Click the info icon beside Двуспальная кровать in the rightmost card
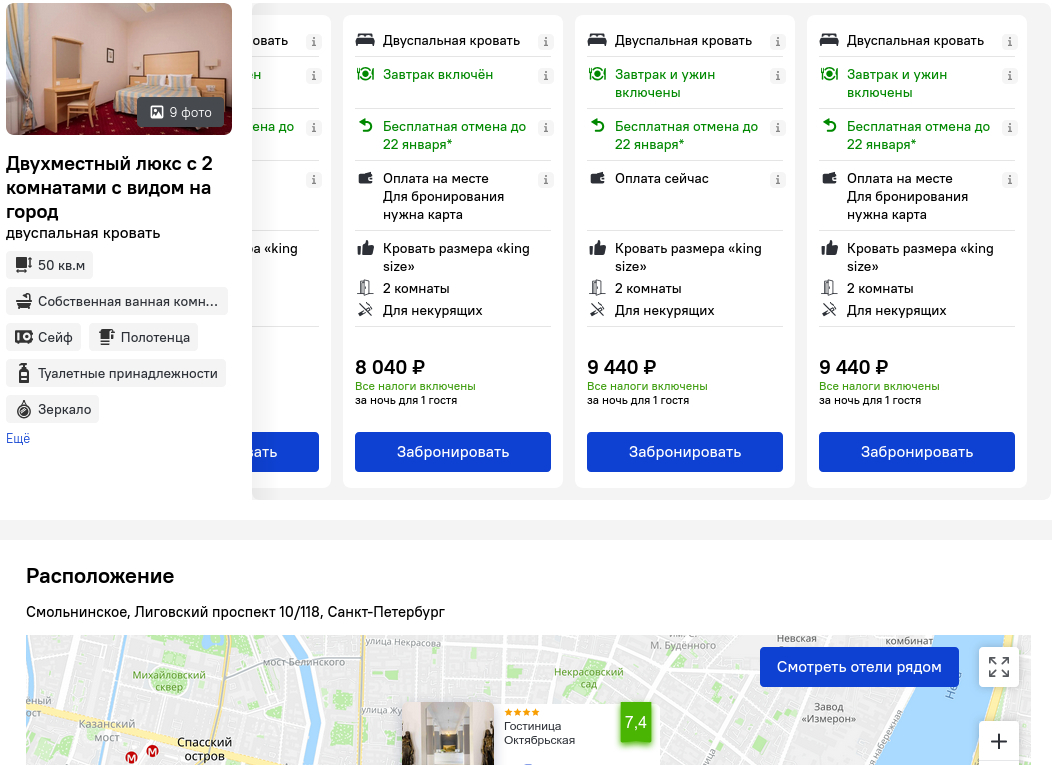This screenshot has height=765, width=1052. click(x=1010, y=42)
